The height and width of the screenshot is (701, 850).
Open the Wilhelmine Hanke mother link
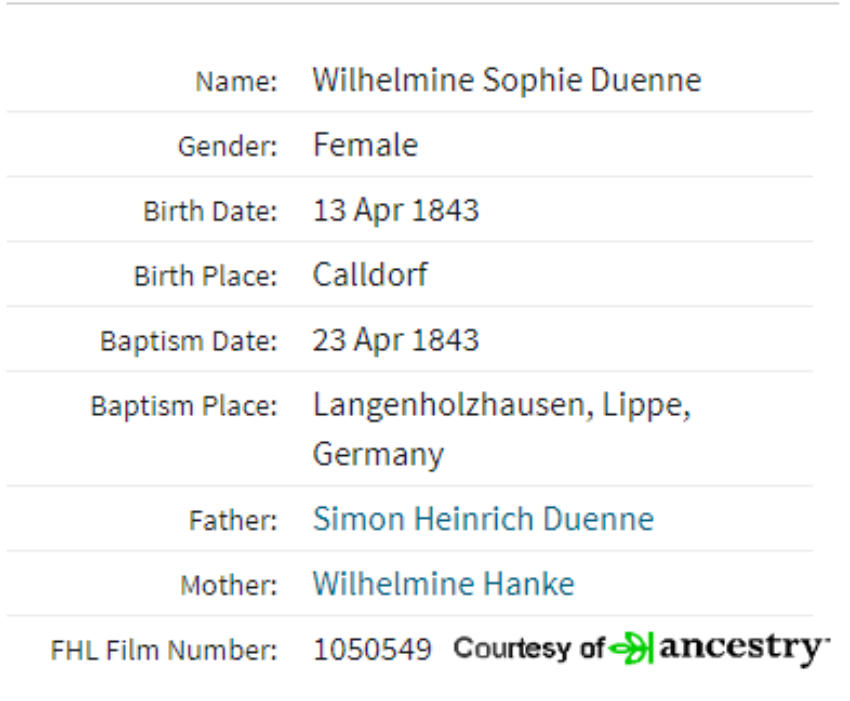(443, 584)
